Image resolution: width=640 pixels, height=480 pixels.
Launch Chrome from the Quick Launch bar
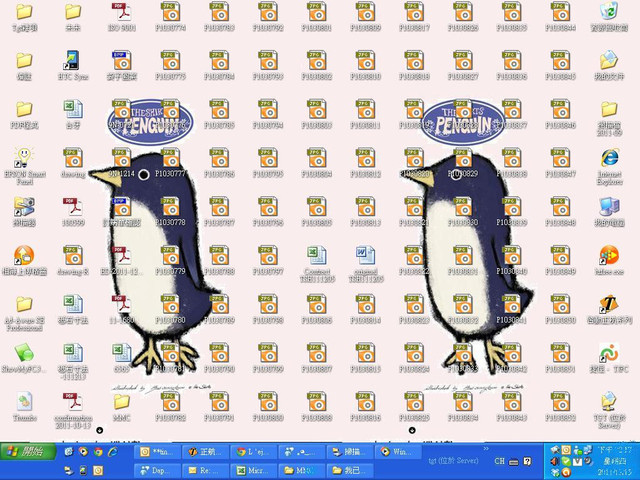coord(98,451)
